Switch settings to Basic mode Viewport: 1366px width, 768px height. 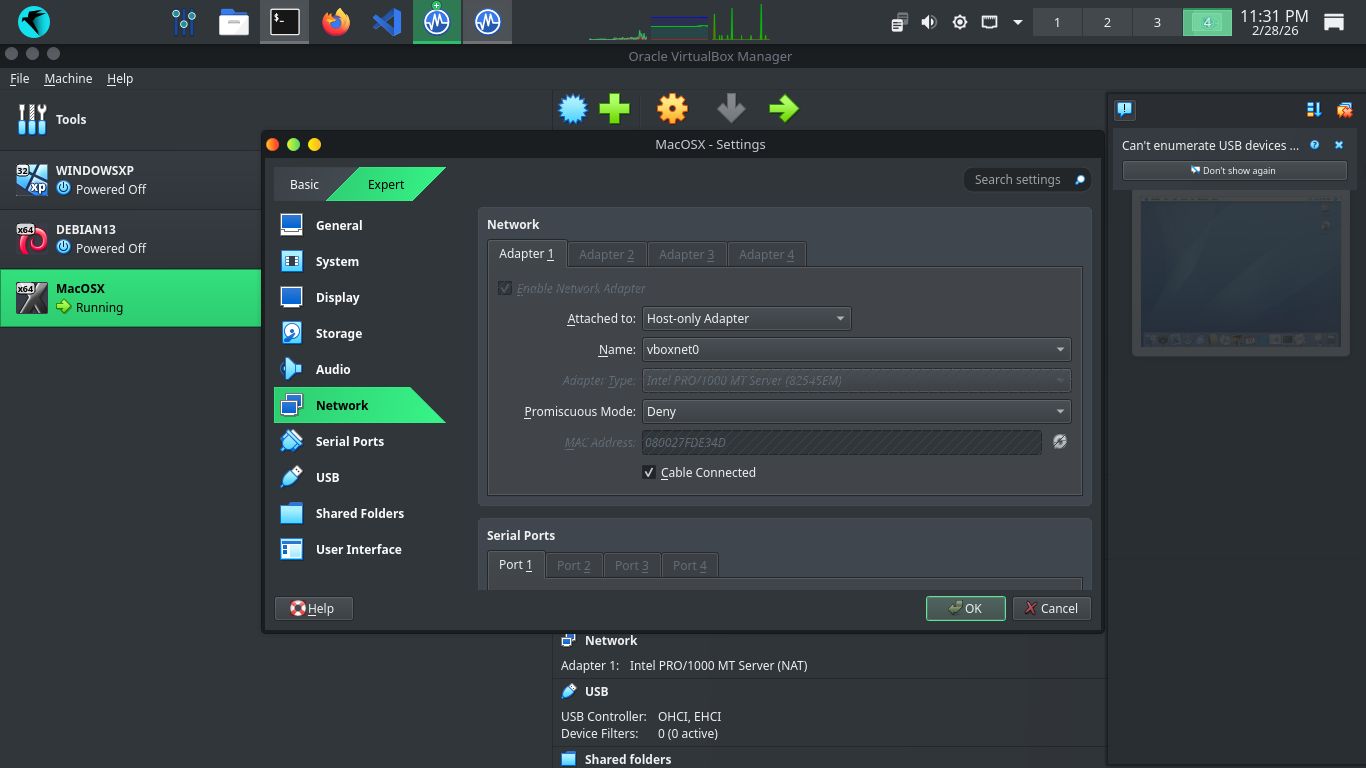coord(304,184)
